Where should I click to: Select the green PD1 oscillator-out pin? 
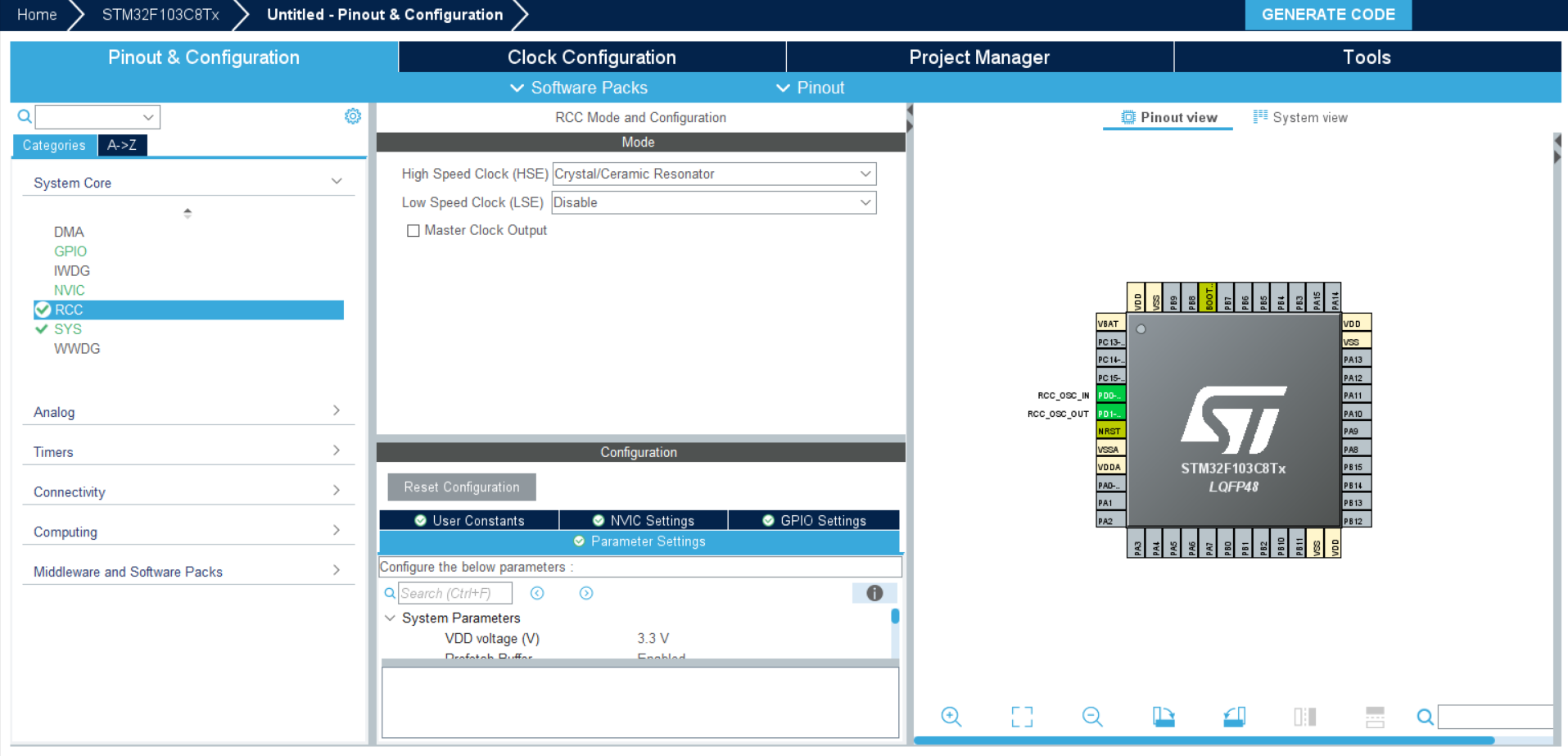(x=1110, y=414)
